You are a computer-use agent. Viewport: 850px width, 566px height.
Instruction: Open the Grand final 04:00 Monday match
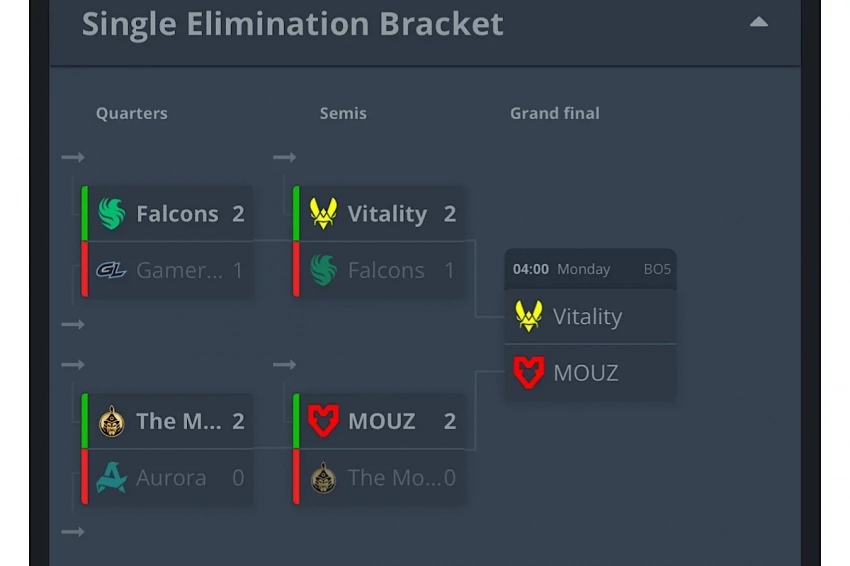[590, 269]
